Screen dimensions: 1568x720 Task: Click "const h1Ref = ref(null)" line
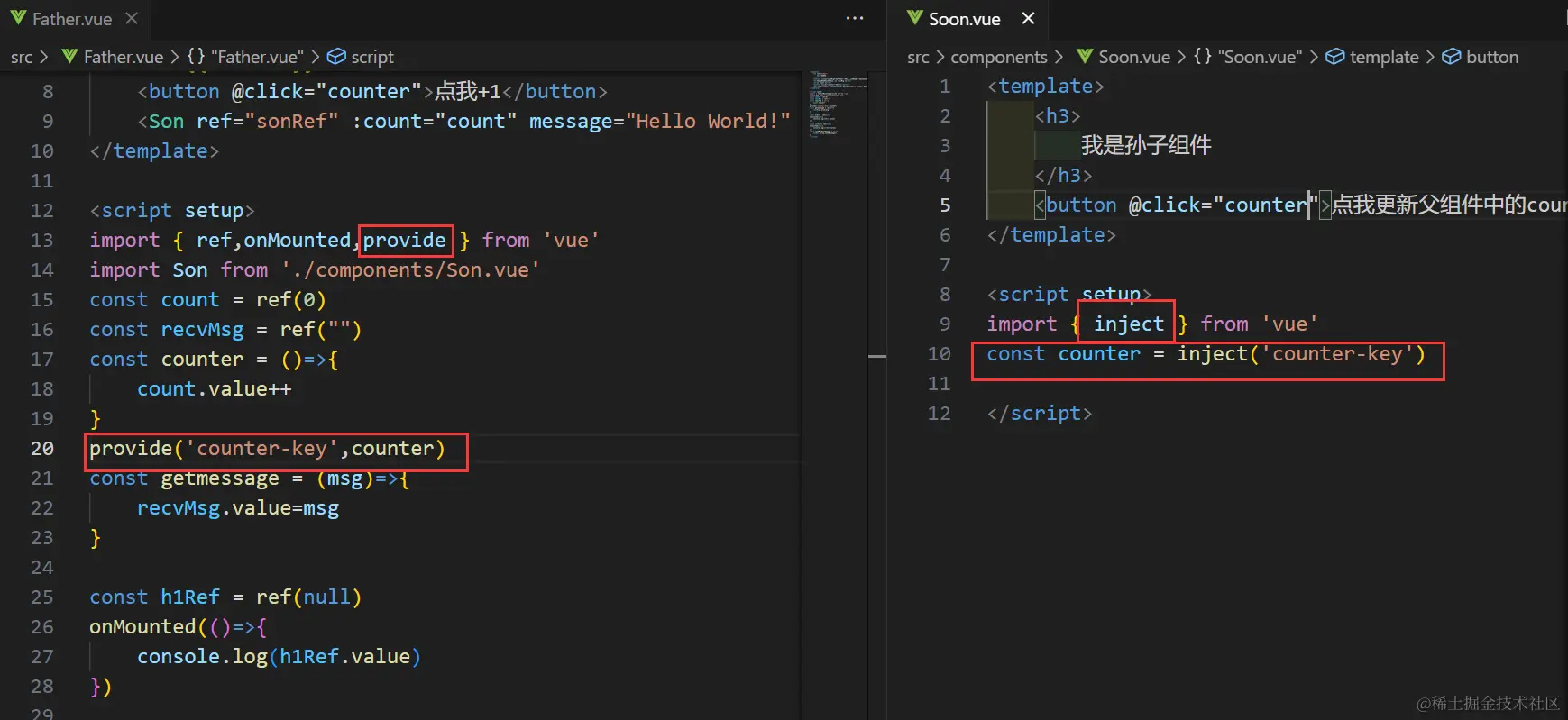point(225,597)
